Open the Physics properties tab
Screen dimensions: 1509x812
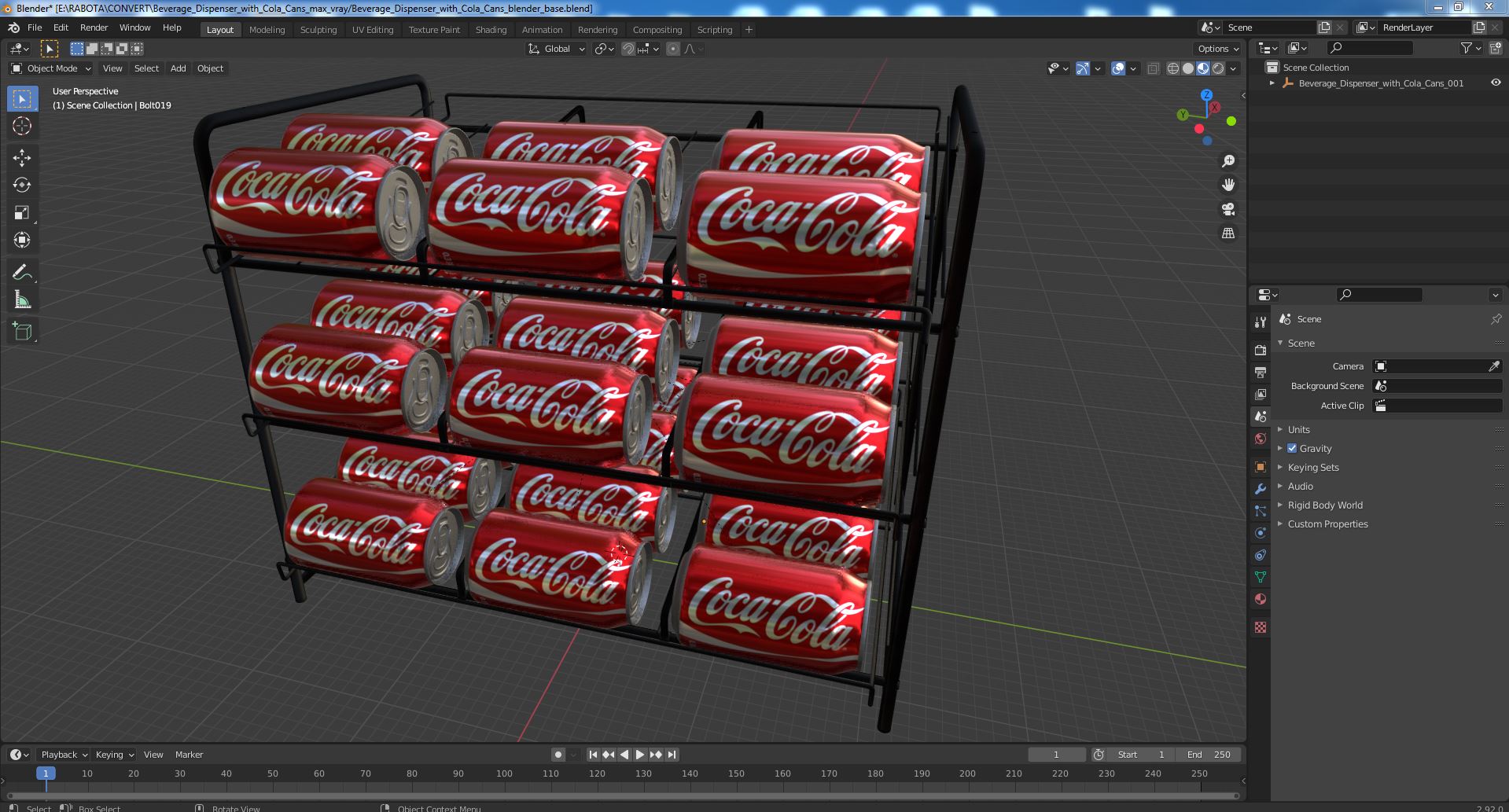tap(1261, 533)
